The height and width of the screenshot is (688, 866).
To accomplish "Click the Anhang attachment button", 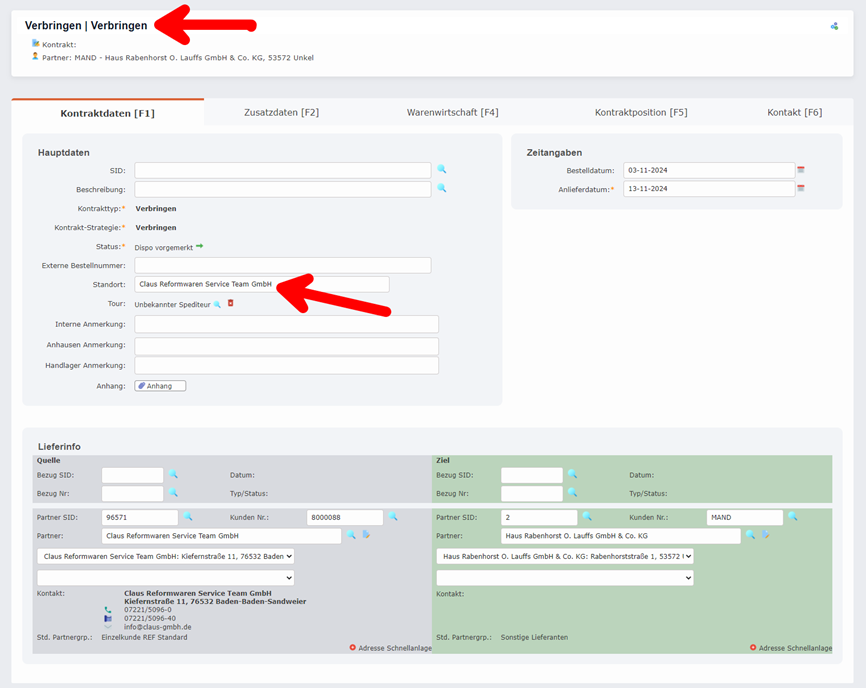I will [160, 386].
